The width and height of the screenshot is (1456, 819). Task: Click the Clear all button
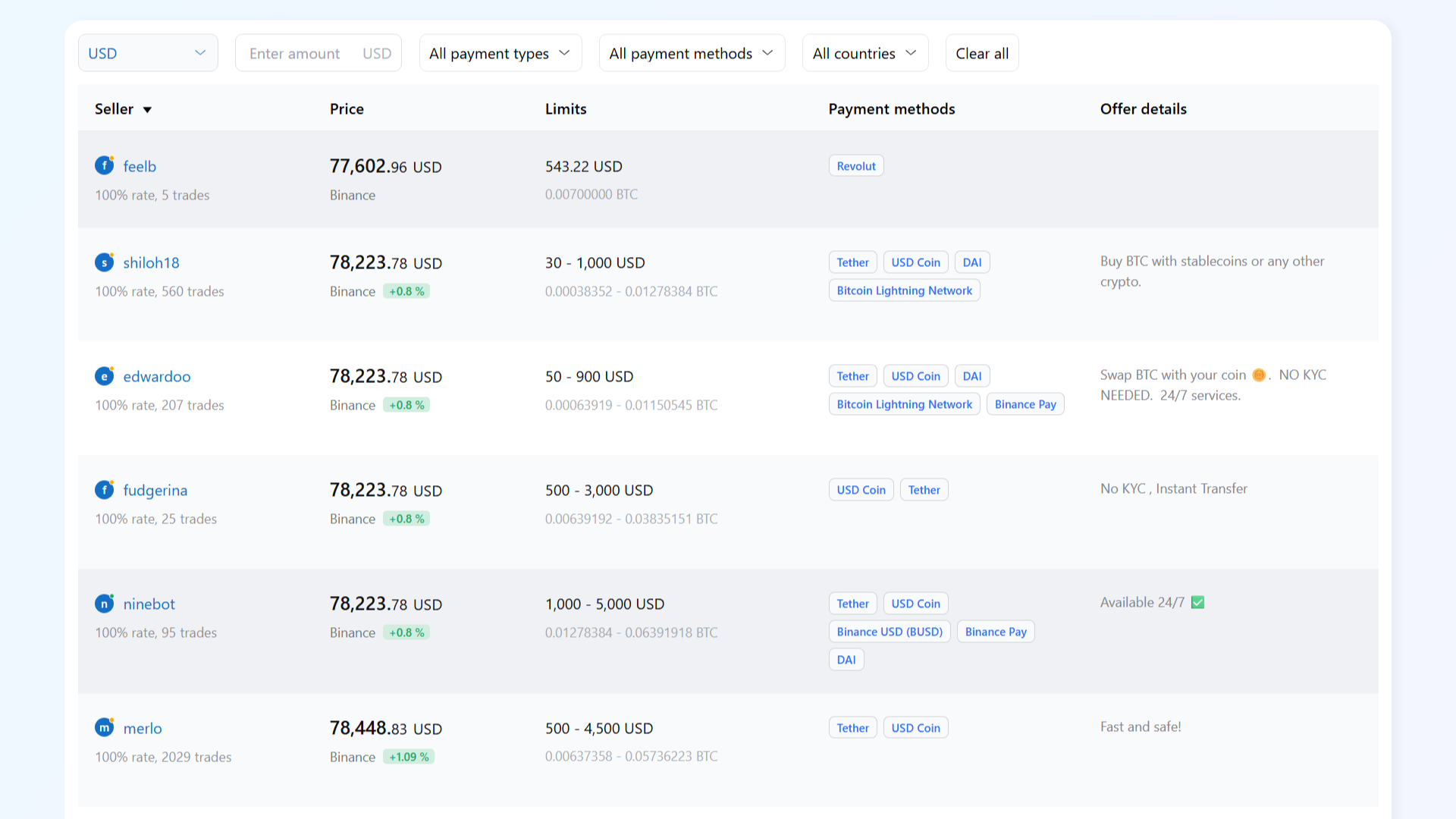[x=981, y=52]
